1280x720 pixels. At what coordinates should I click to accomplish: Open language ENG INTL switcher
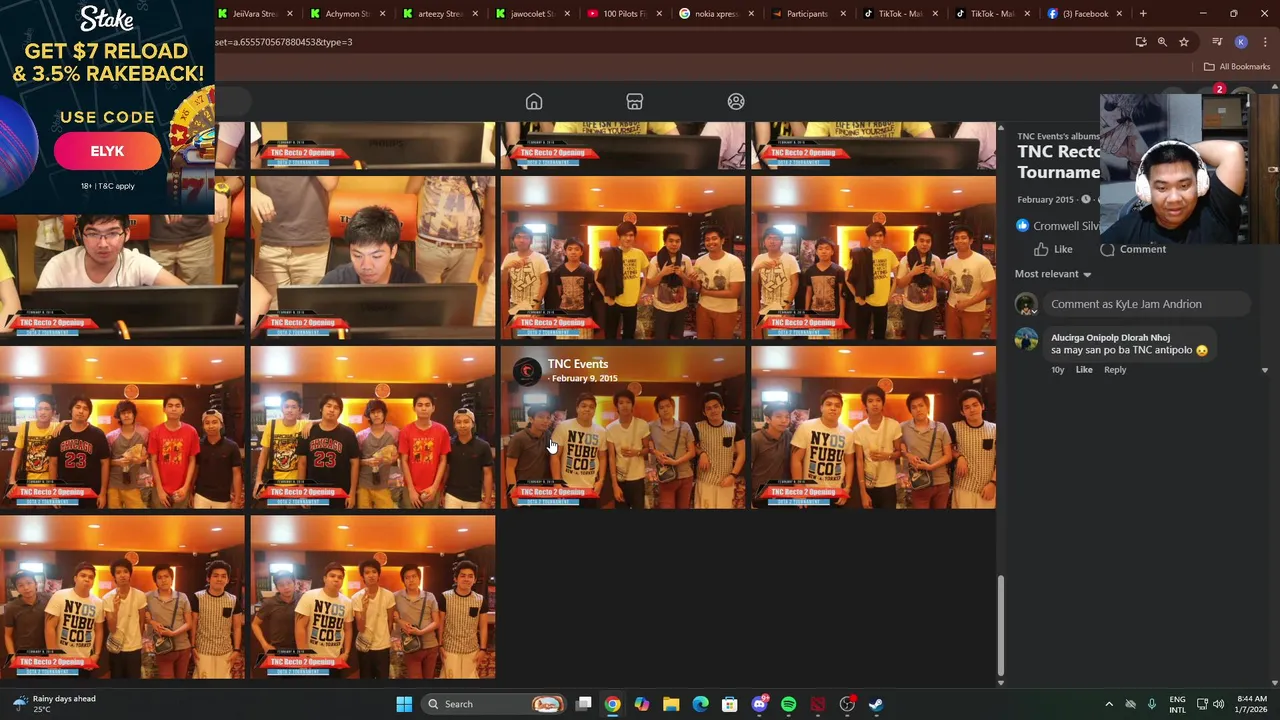click(1178, 704)
